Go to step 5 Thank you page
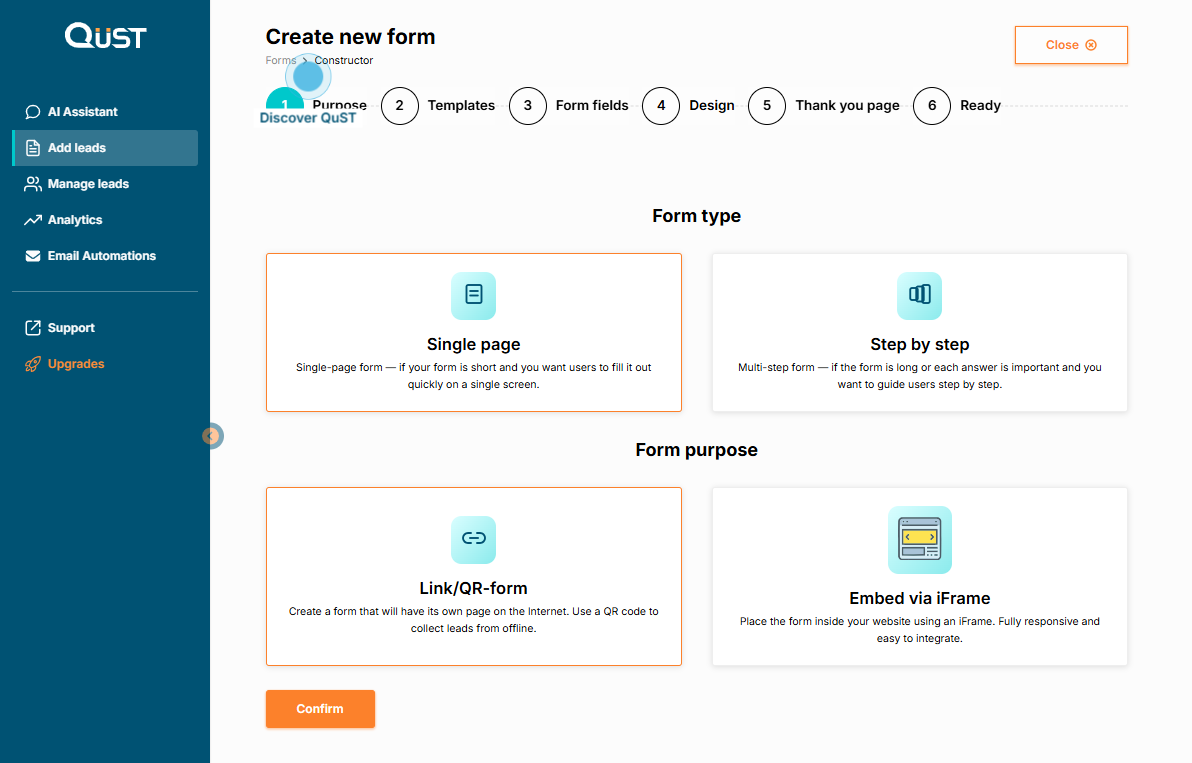Image resolution: width=1192 pixels, height=763 pixels. [824, 106]
